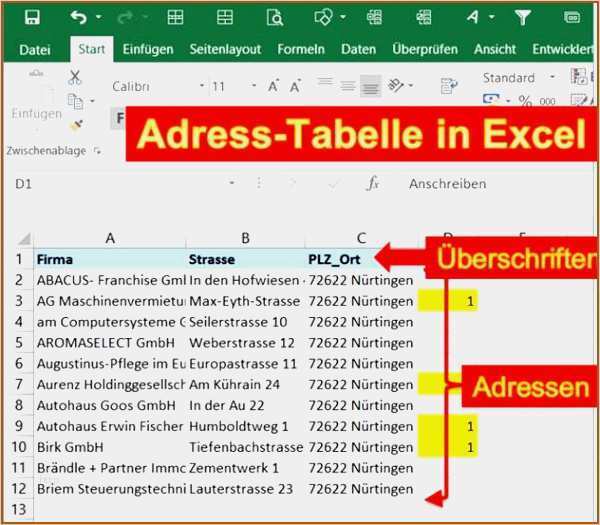Click the thousands separator 000 icon
Image resolution: width=600 pixels, height=525 pixels.
547,101
